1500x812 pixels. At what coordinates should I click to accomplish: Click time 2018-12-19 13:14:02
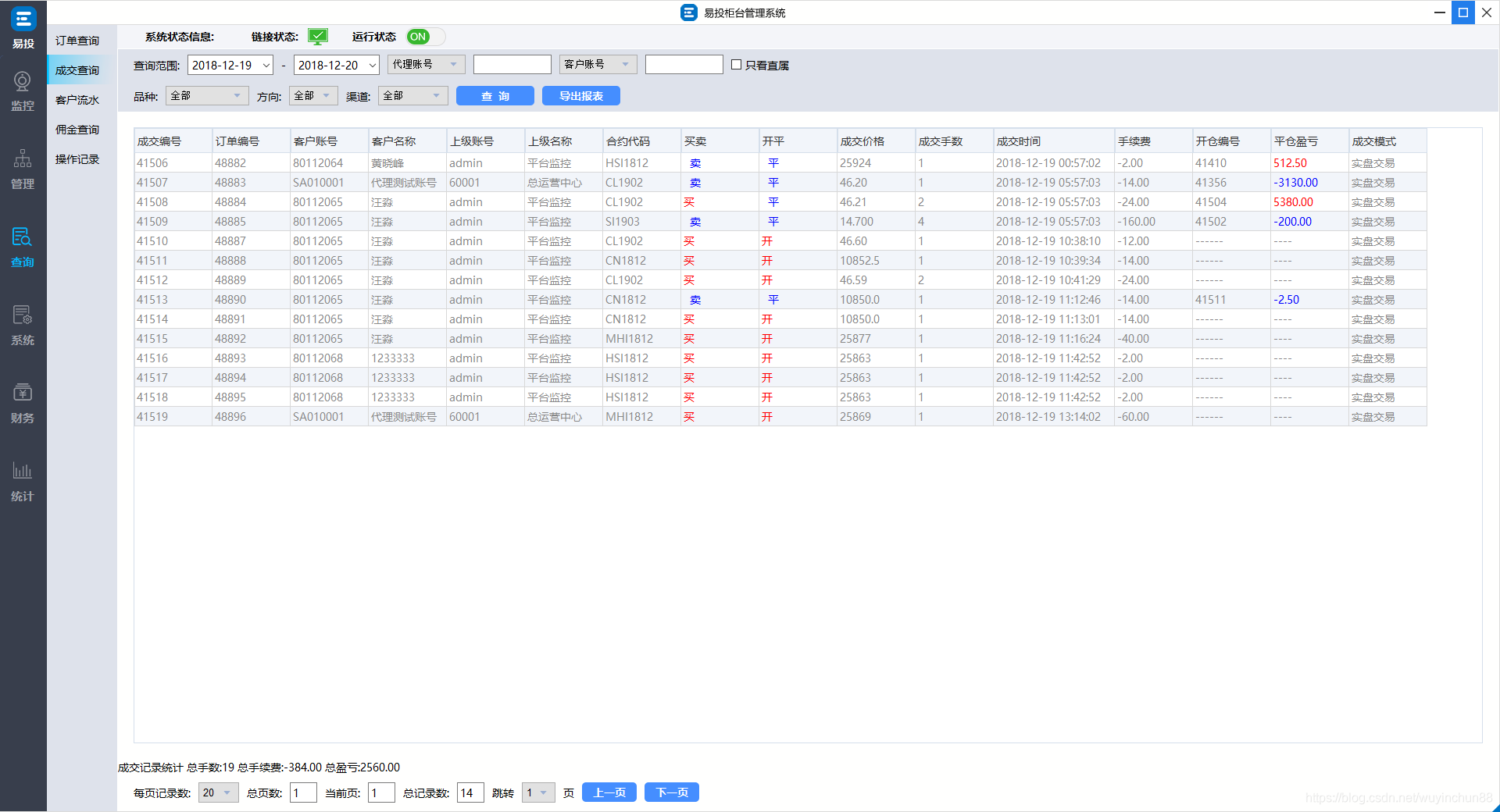point(1048,417)
